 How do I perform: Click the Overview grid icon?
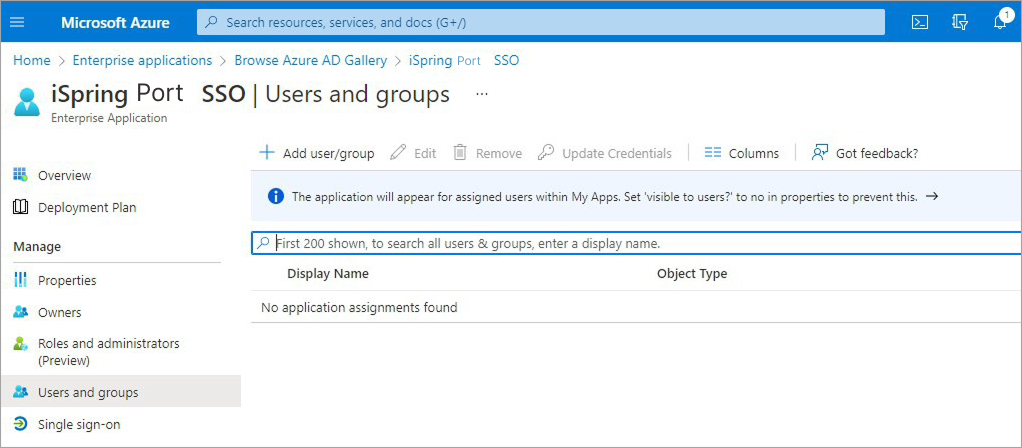click(20, 175)
